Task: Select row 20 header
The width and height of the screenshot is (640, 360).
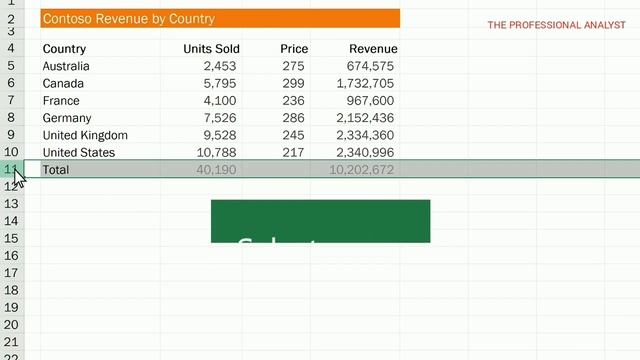Action: pyautogui.click(x=12, y=324)
